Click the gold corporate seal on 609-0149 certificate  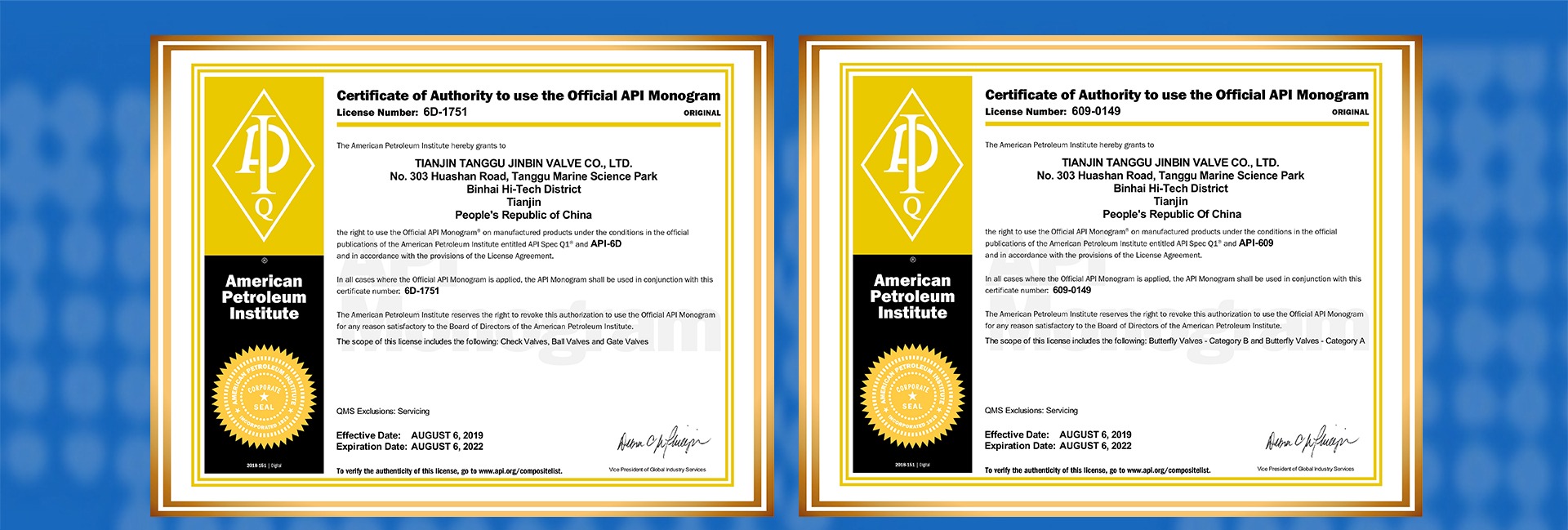(x=912, y=396)
